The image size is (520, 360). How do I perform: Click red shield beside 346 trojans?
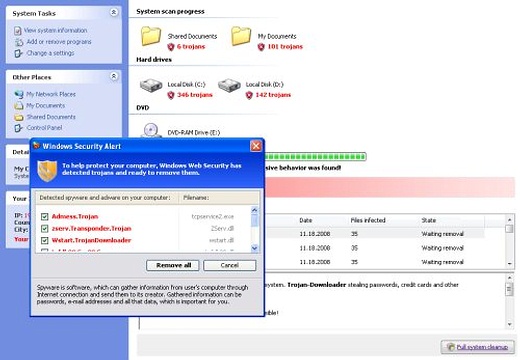[x=171, y=95]
